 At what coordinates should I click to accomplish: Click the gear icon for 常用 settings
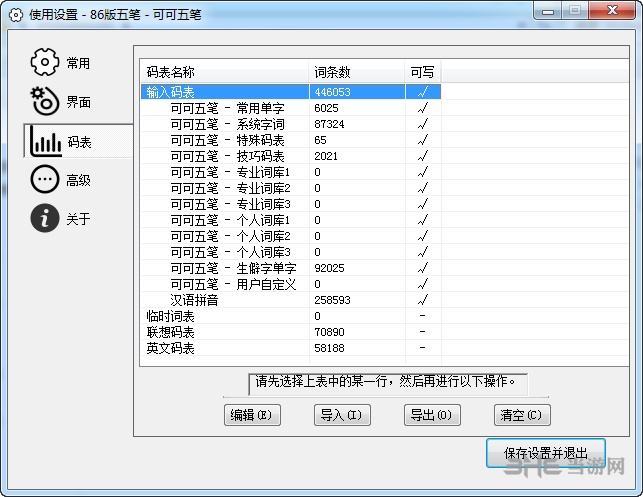(45, 62)
